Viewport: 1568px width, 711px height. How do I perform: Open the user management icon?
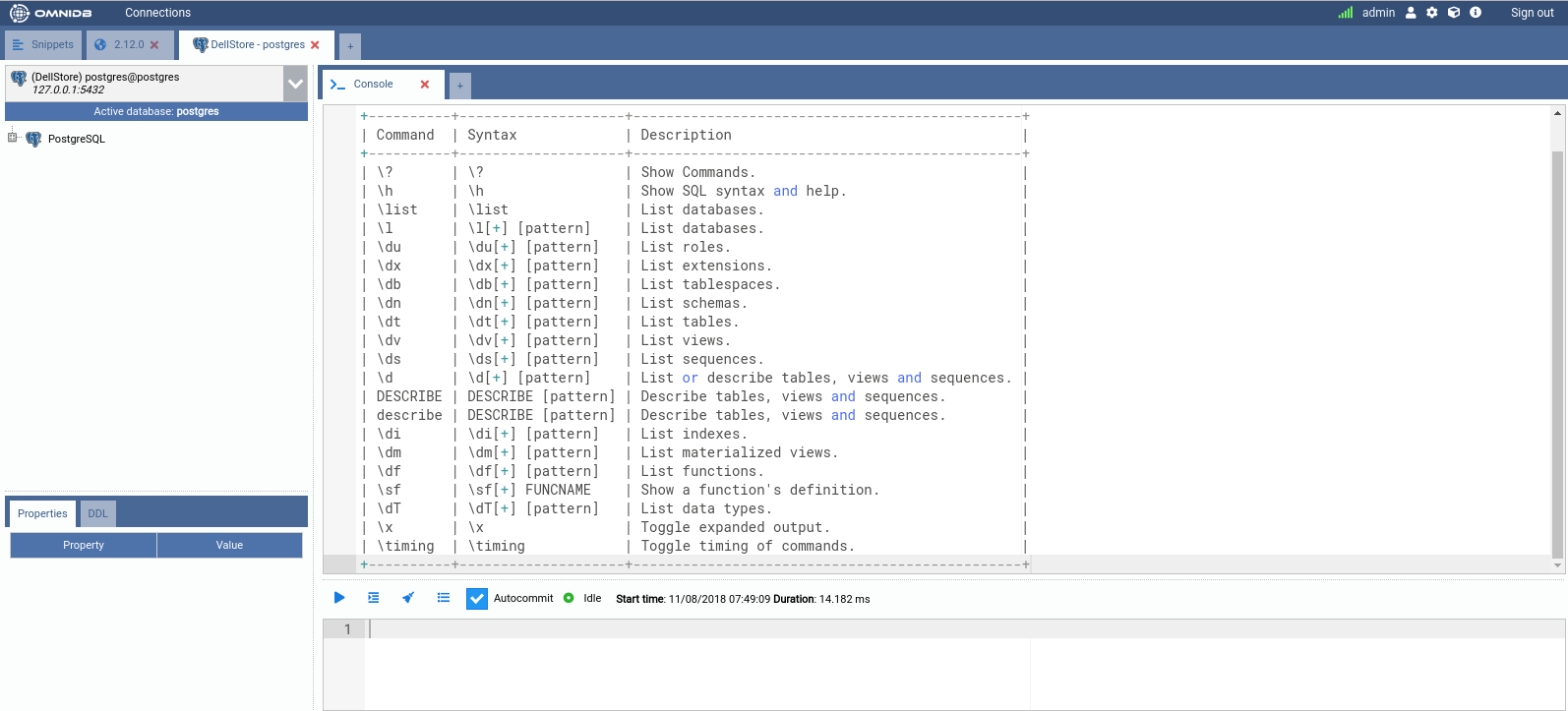[x=1411, y=13]
